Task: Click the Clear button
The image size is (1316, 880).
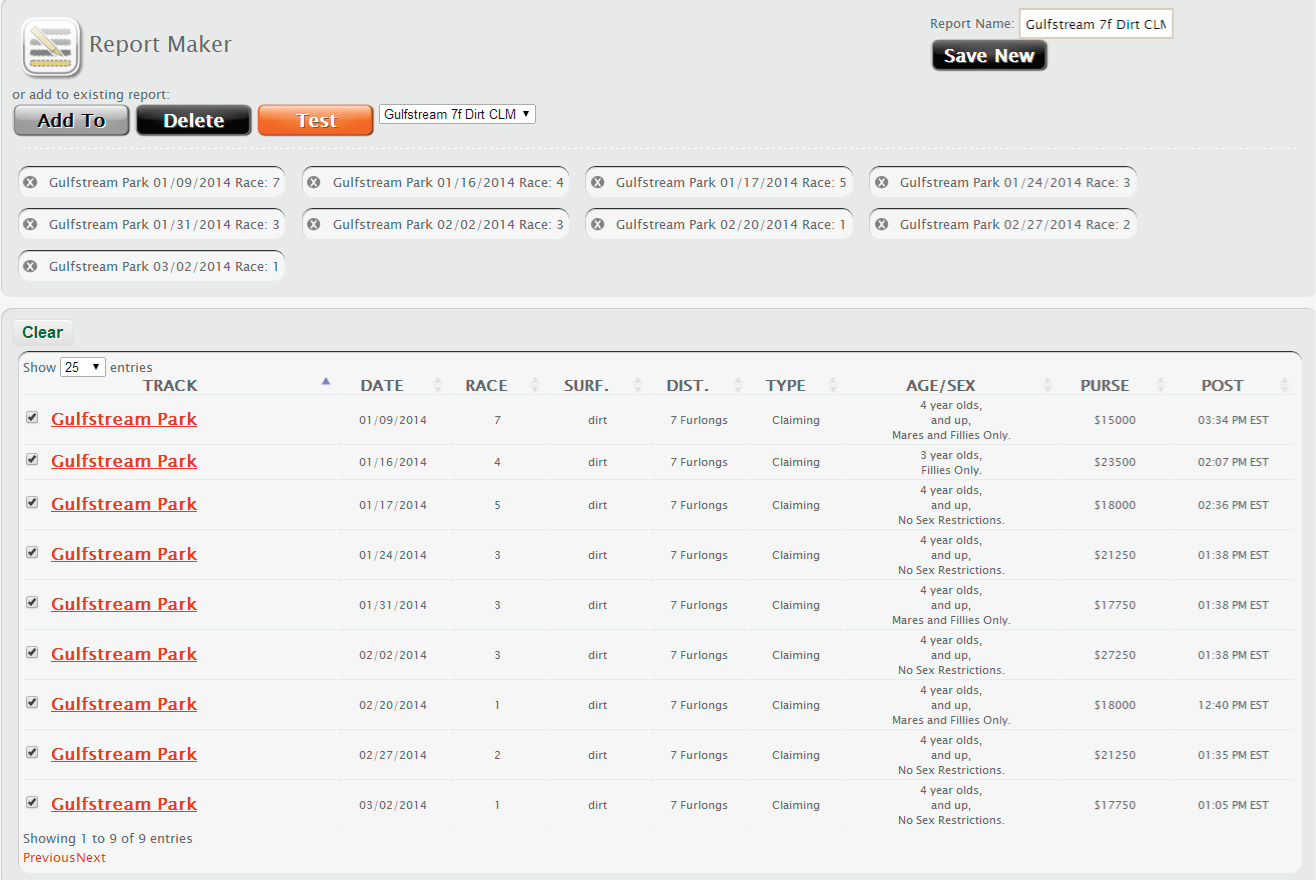Action: click(43, 332)
